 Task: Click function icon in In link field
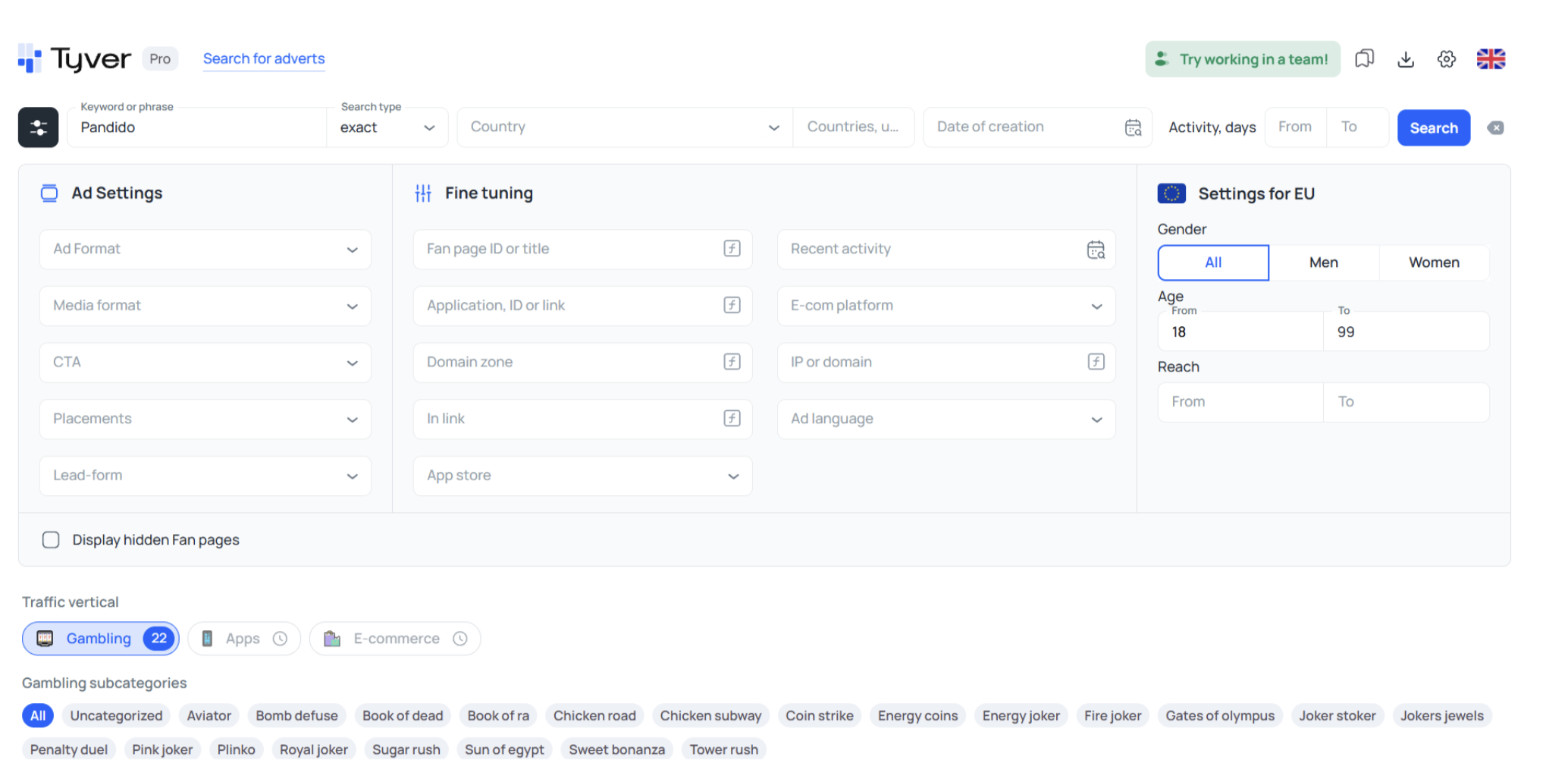(732, 419)
